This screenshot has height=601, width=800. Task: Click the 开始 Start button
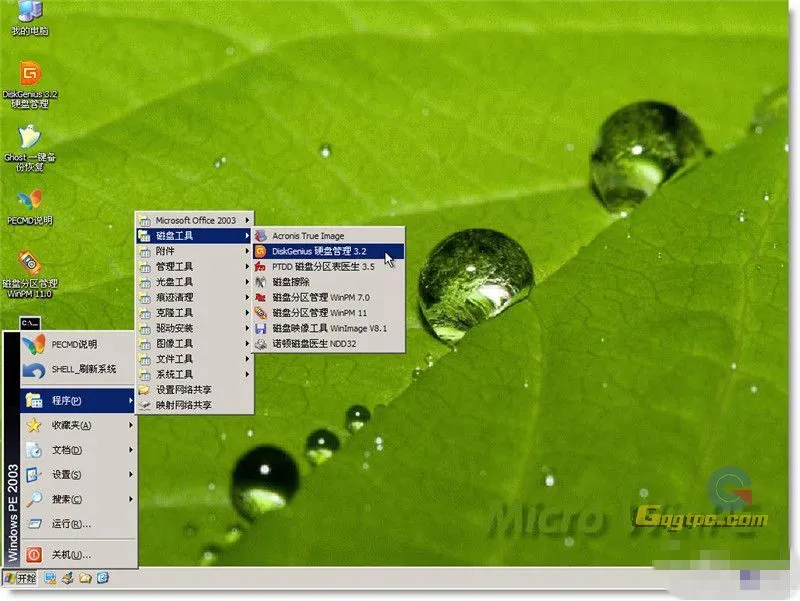point(23,577)
